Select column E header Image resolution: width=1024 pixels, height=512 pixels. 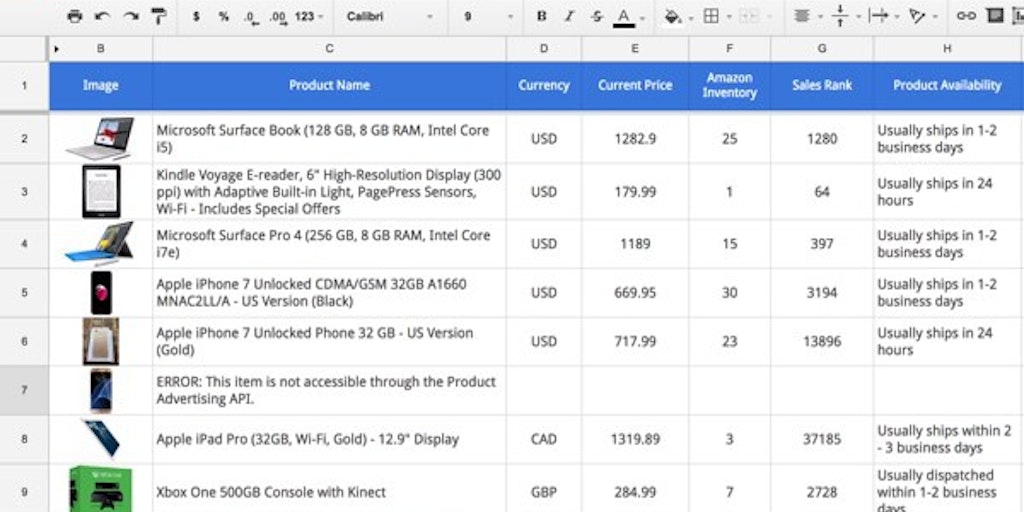pyautogui.click(x=635, y=49)
